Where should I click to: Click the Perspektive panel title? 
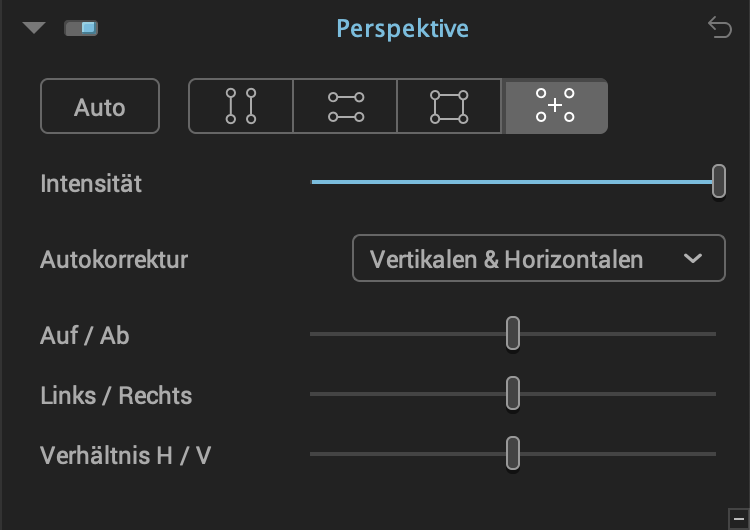402,28
